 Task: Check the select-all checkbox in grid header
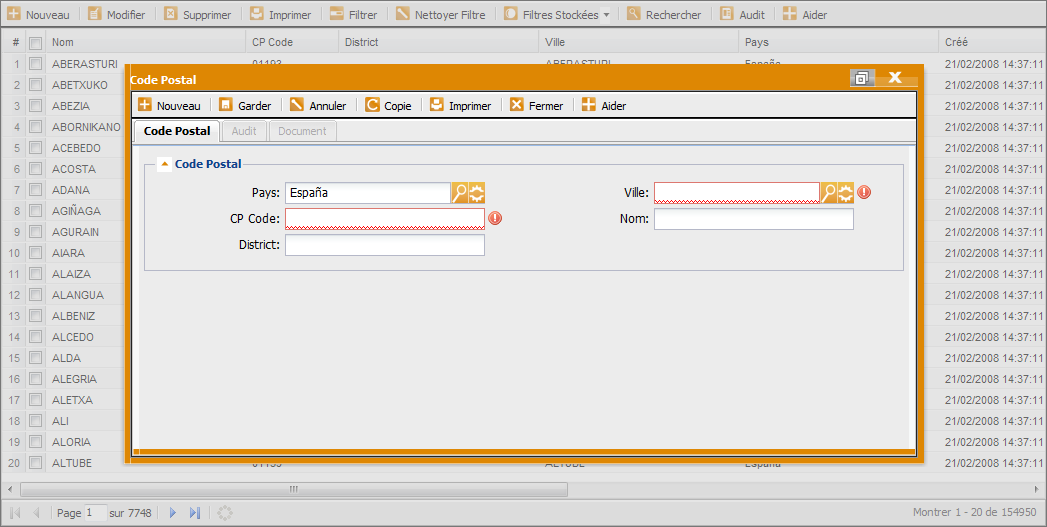36,43
